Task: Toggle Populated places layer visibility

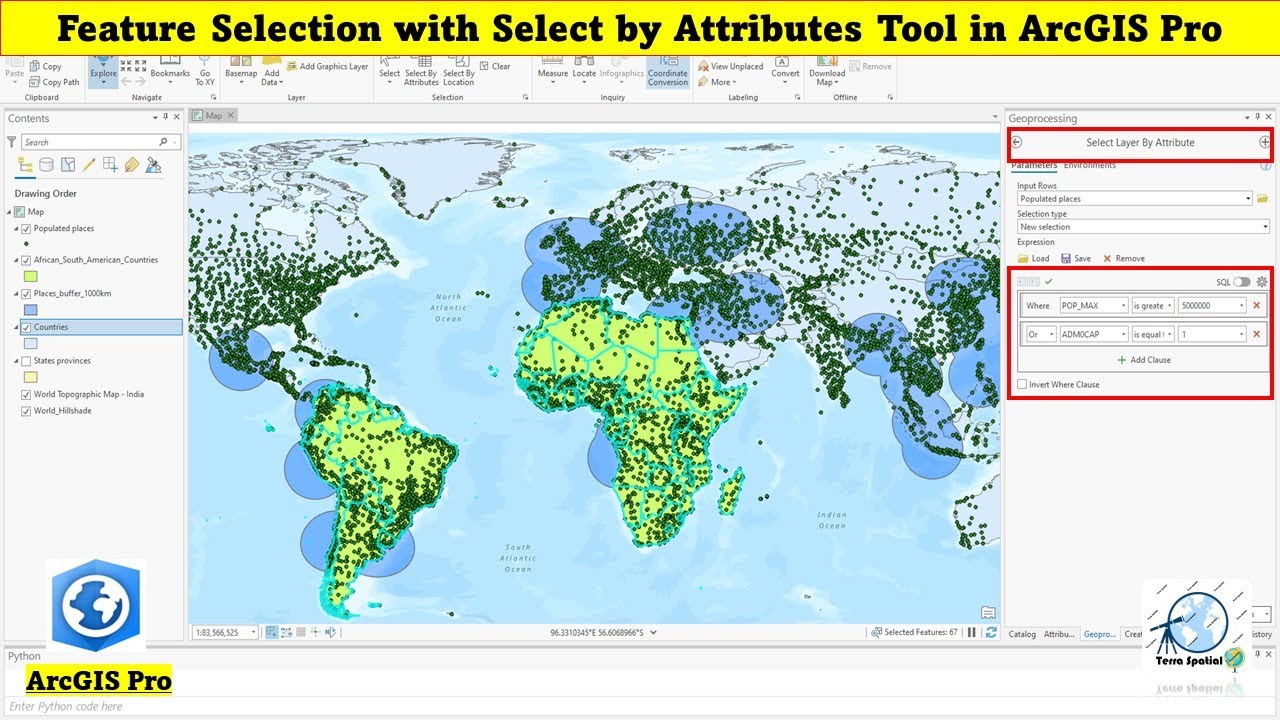Action: pos(26,229)
